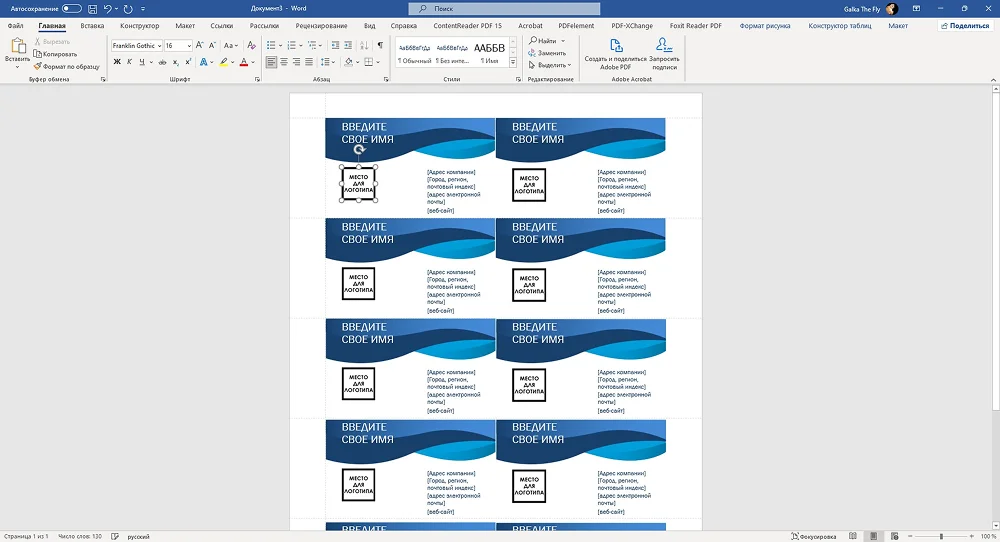Click the Request Signatures (Запросить подписи) icon
Image resolution: width=1000 pixels, height=542 pixels.
[x=665, y=52]
